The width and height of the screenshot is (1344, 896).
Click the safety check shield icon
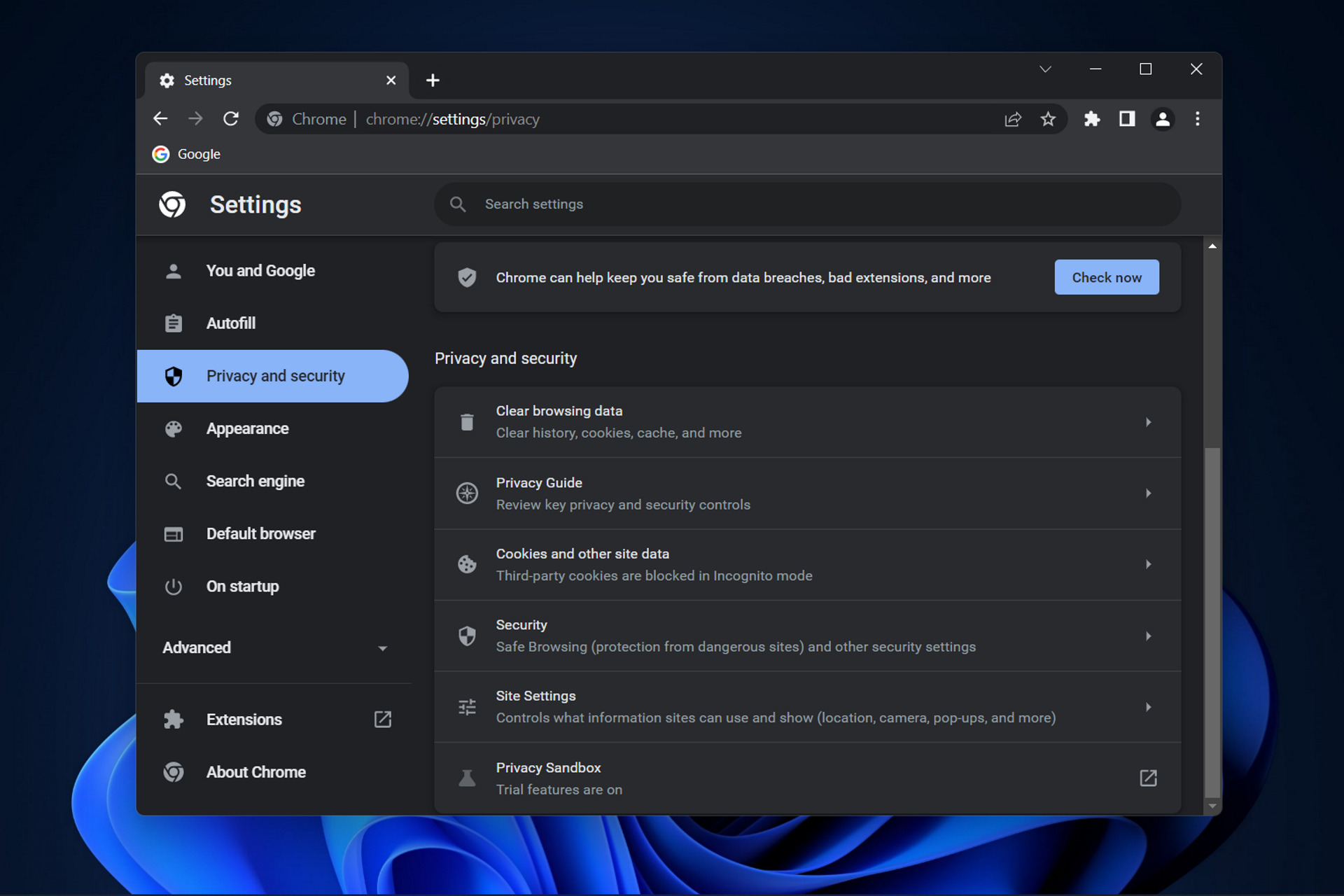467,277
